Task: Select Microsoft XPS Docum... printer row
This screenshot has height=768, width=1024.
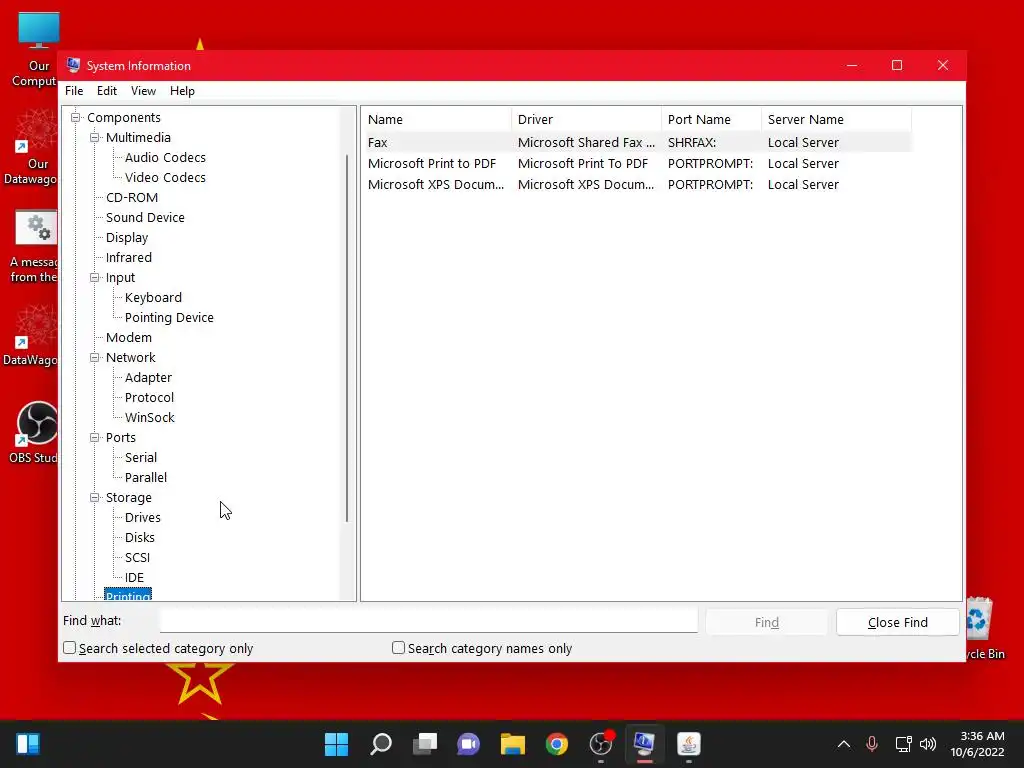Action: coord(637,184)
